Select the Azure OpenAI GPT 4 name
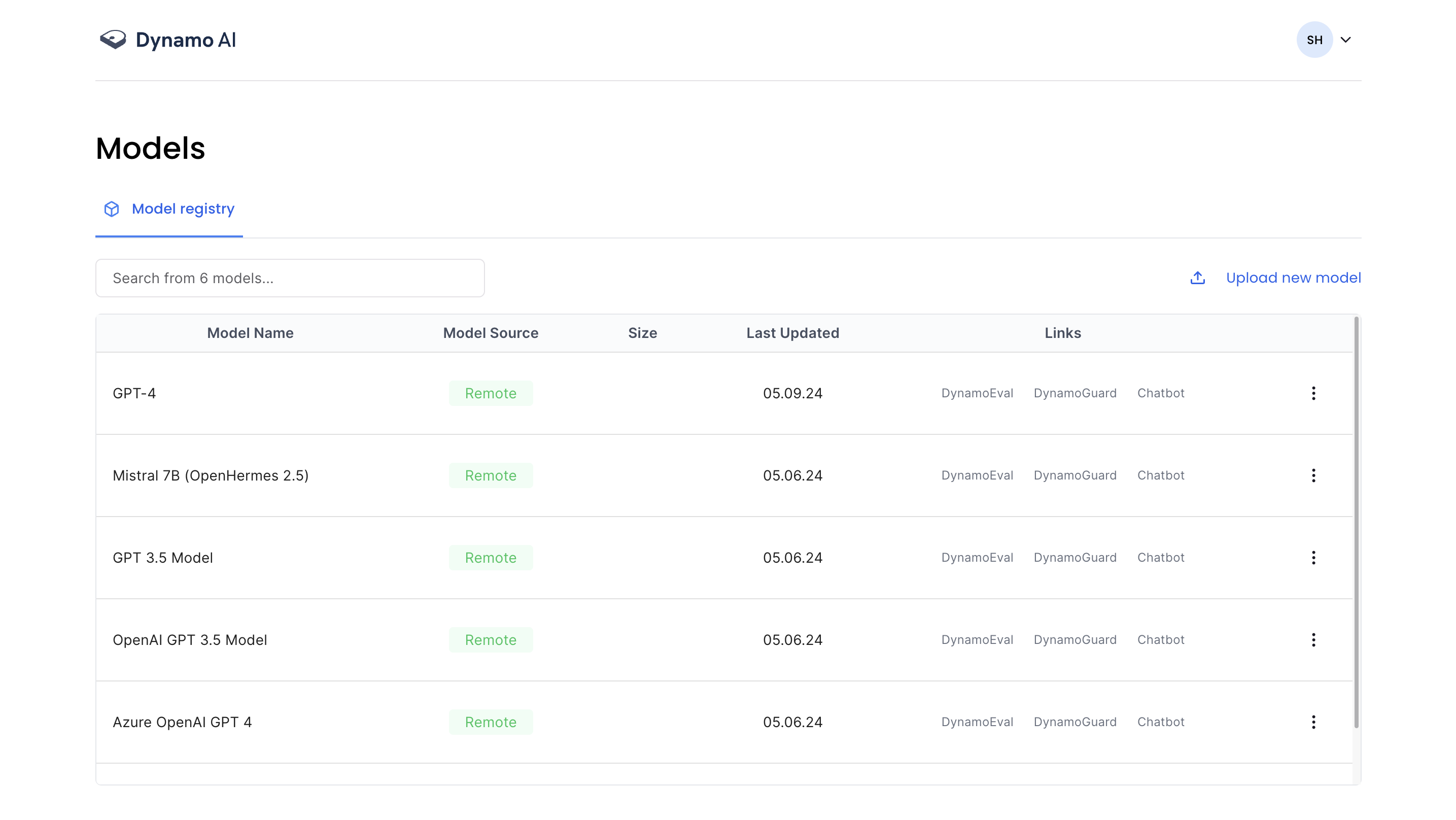Image resolution: width=1456 pixels, height=820 pixels. (182, 722)
